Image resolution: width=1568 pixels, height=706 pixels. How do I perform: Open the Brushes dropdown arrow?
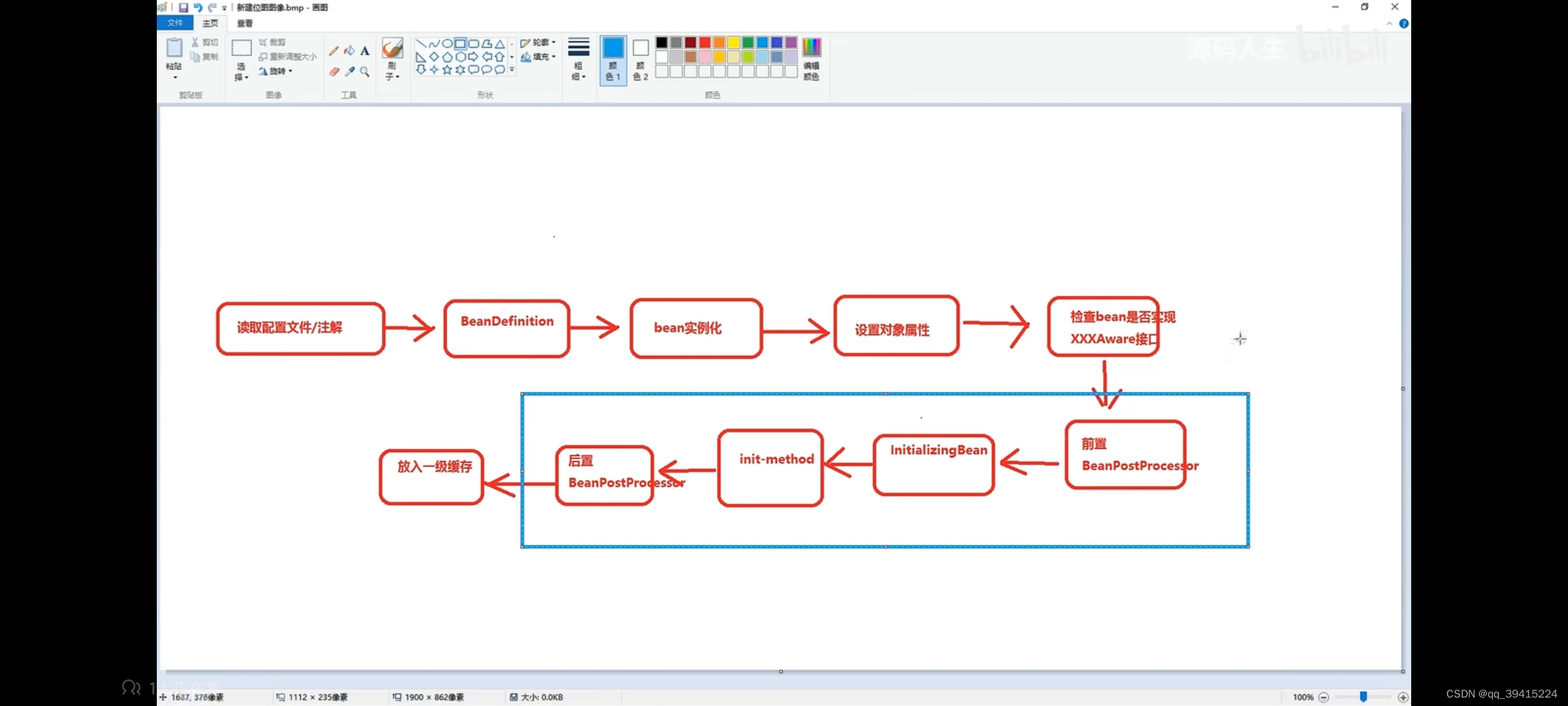397,77
